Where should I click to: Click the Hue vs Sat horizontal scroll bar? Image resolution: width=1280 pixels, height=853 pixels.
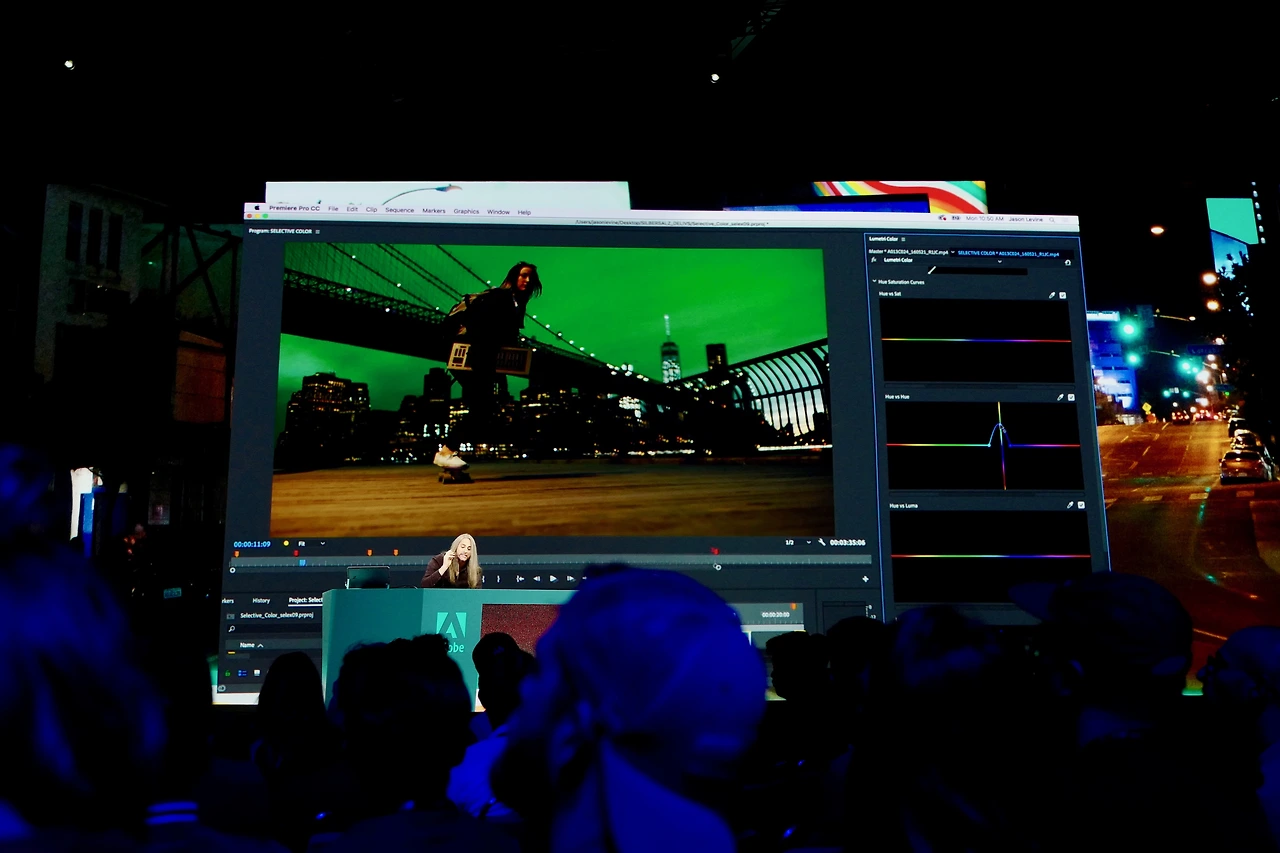coord(977,384)
